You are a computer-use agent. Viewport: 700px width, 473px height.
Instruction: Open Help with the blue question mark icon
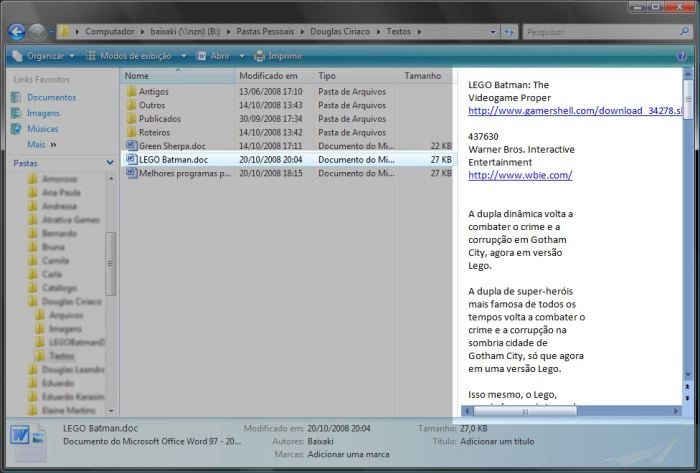(682, 56)
